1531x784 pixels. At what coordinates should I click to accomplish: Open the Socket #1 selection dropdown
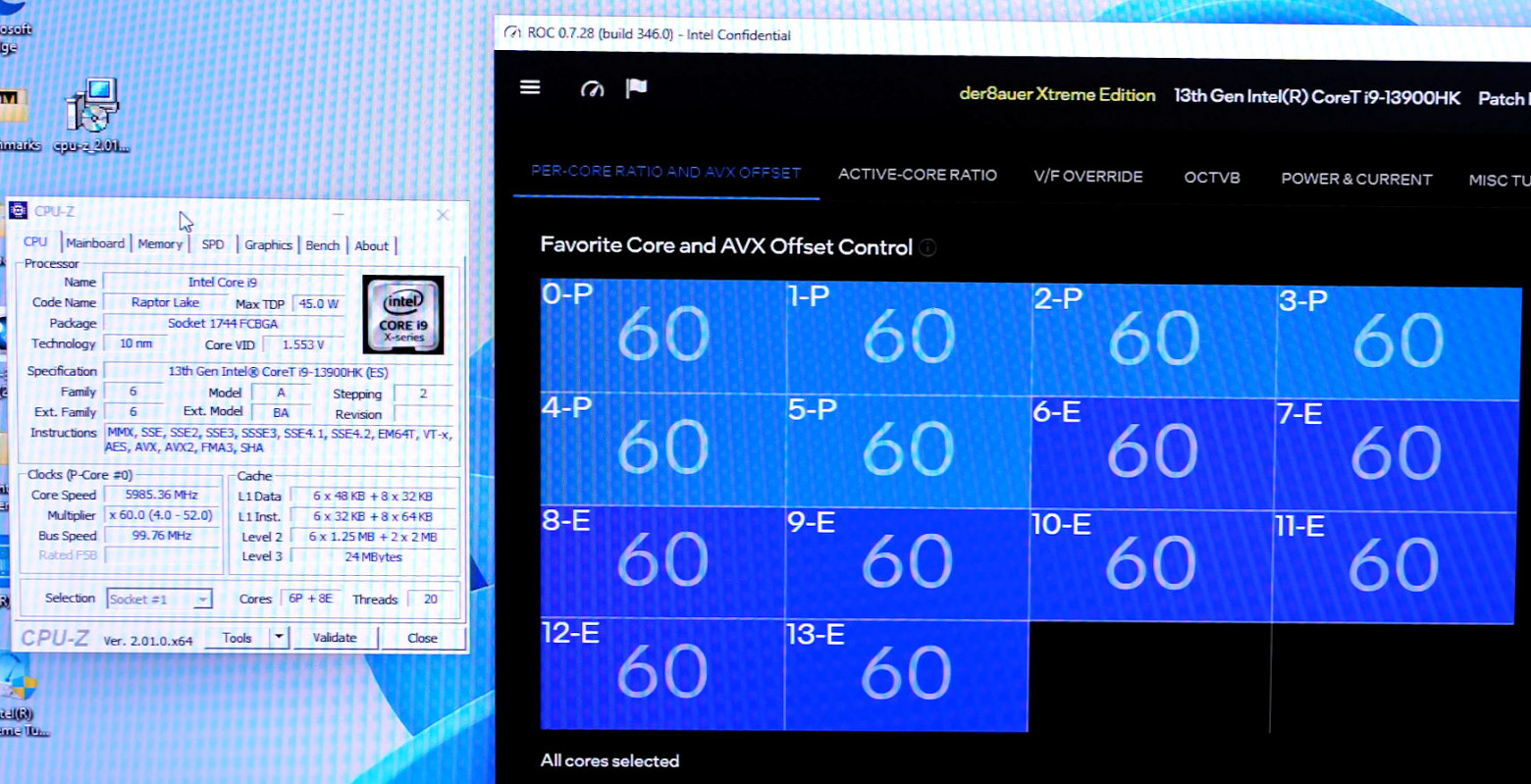(159, 599)
